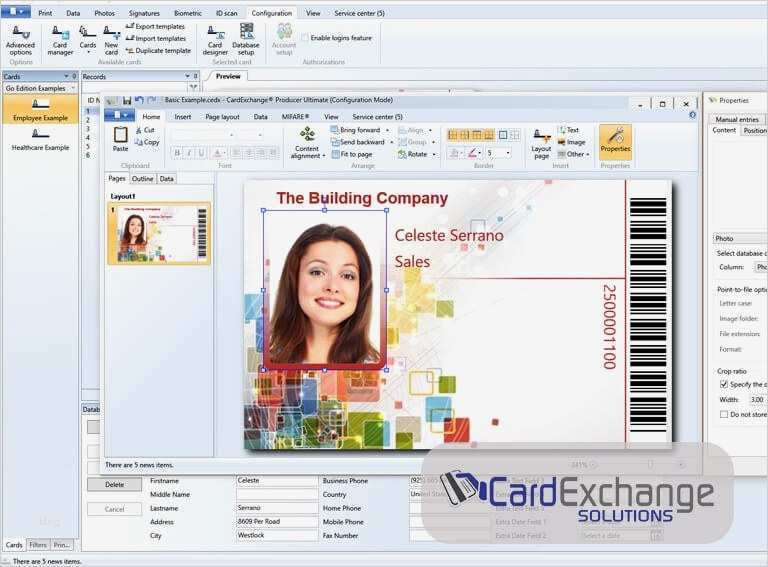Click crop ratio Width field
The height and width of the screenshot is (567, 768).
(757, 400)
